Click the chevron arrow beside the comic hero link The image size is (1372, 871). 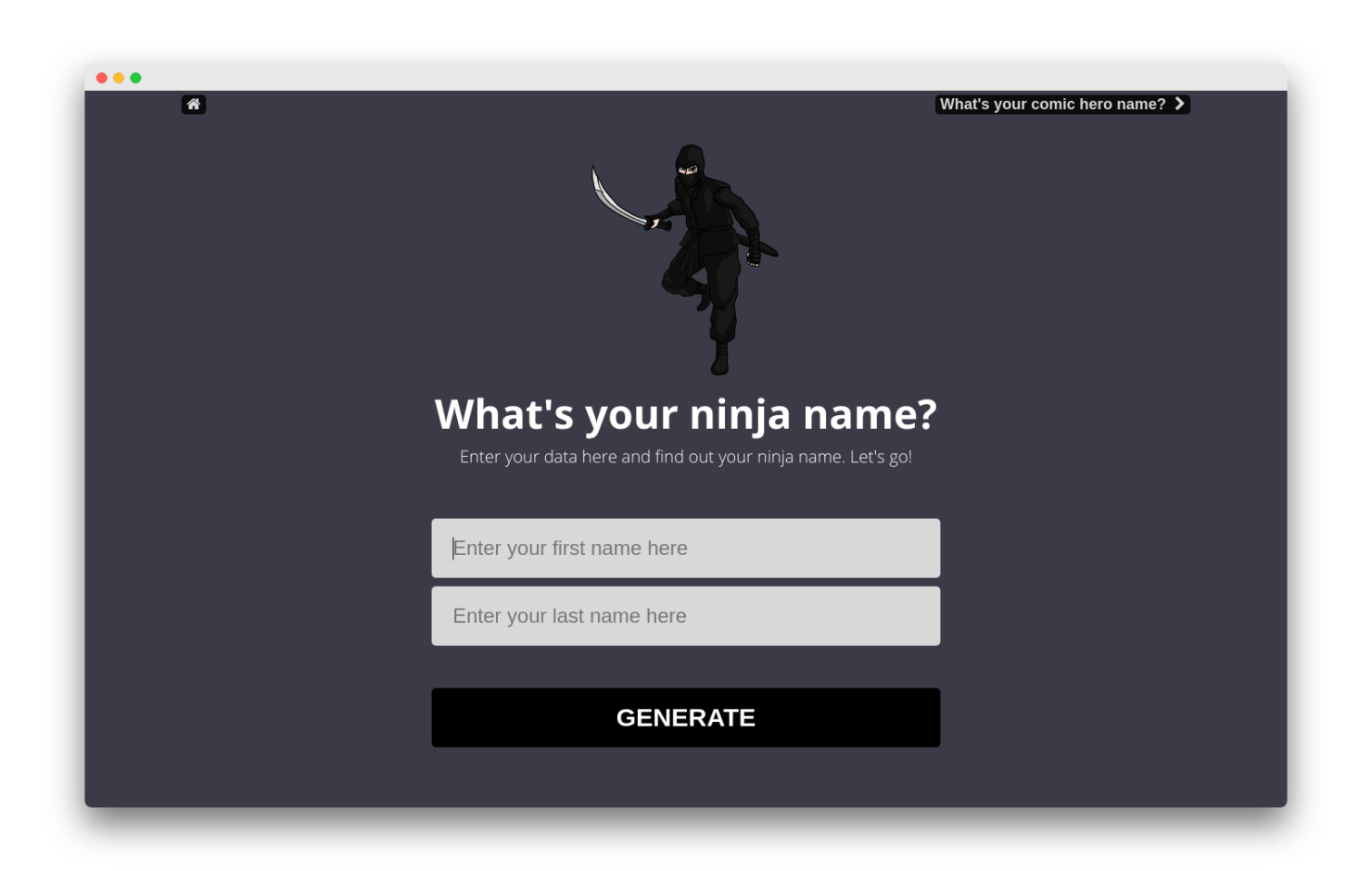coord(1179,104)
